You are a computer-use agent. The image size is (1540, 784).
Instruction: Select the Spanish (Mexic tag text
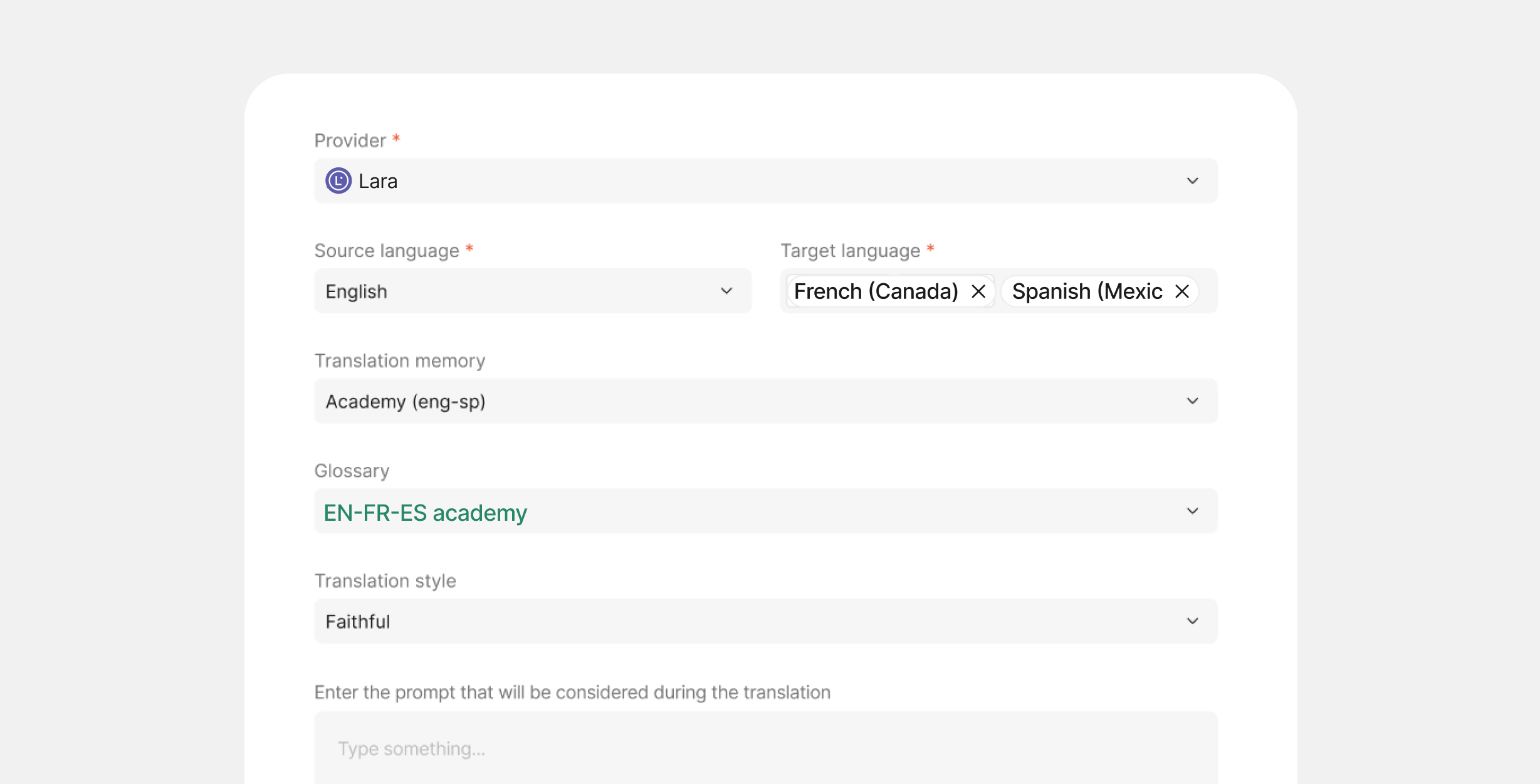[1087, 291]
